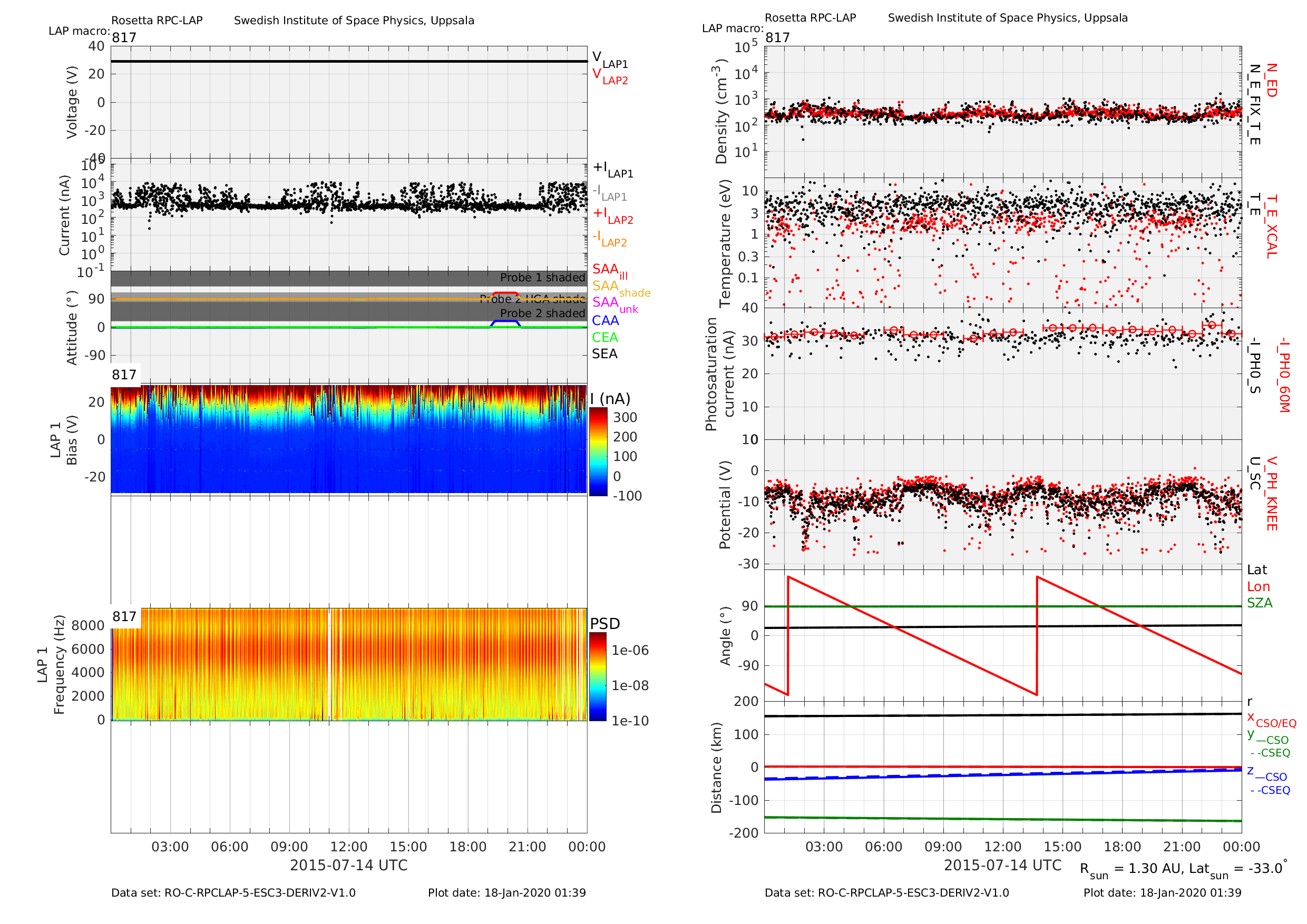Screen dimensions: 1307x924
Task: Select the red +I_LAP2 legend entry
Action: 613,215
